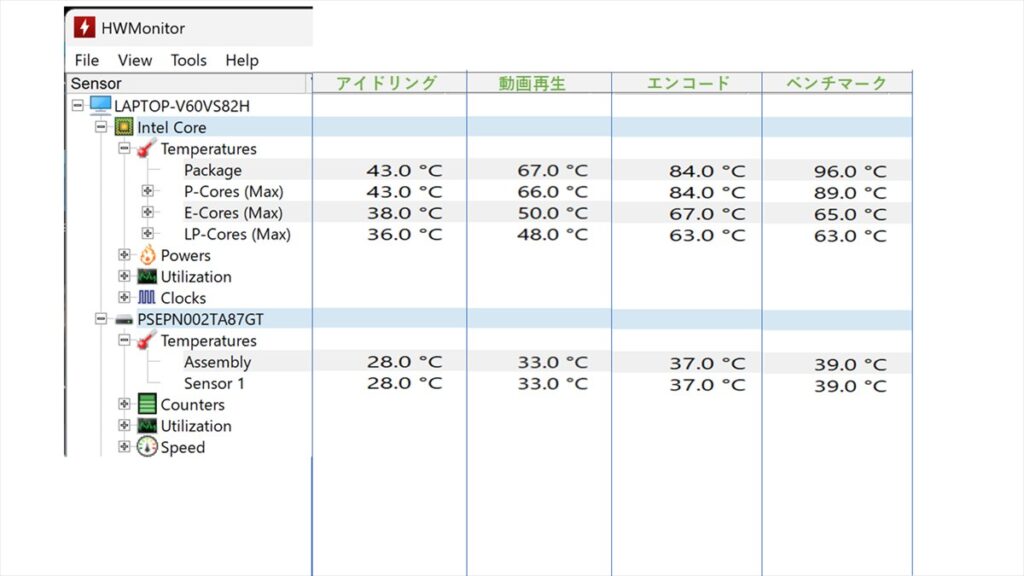Click the Intel Core CPU chip icon
The height and width of the screenshot is (576, 1024).
point(123,127)
